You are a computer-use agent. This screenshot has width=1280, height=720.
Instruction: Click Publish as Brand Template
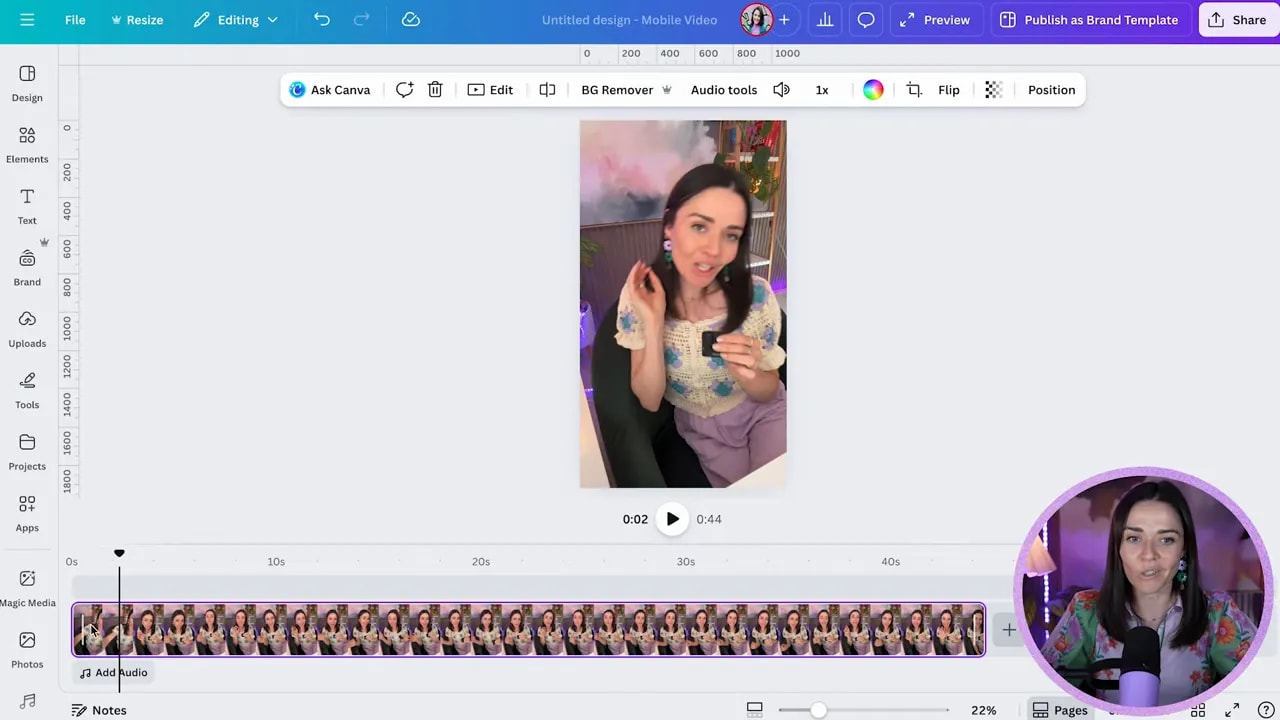pyautogui.click(x=1089, y=20)
